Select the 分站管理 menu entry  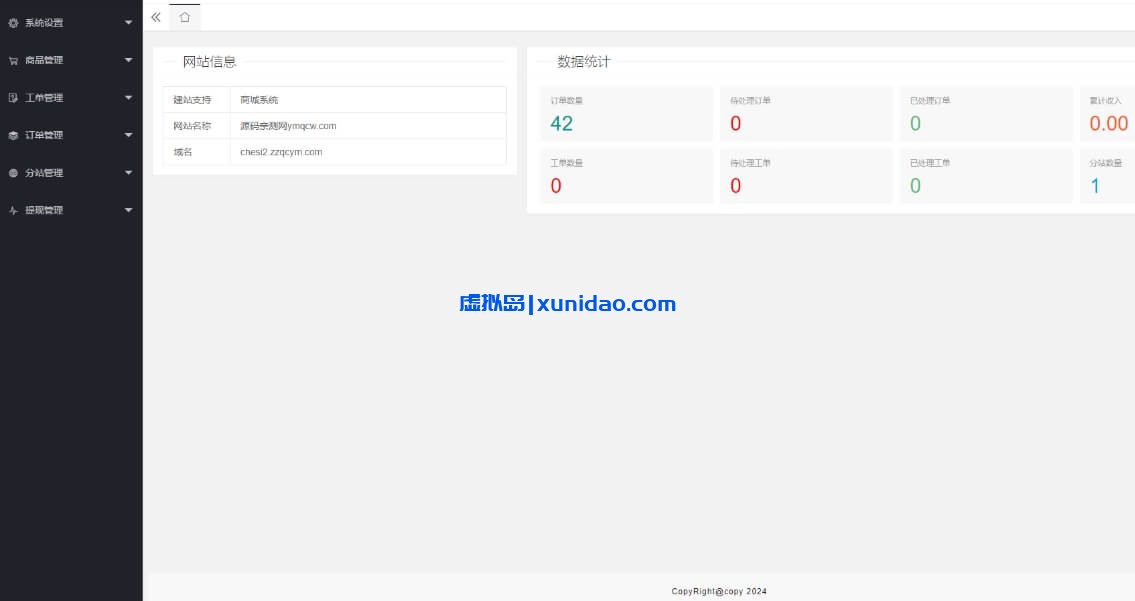pos(46,172)
